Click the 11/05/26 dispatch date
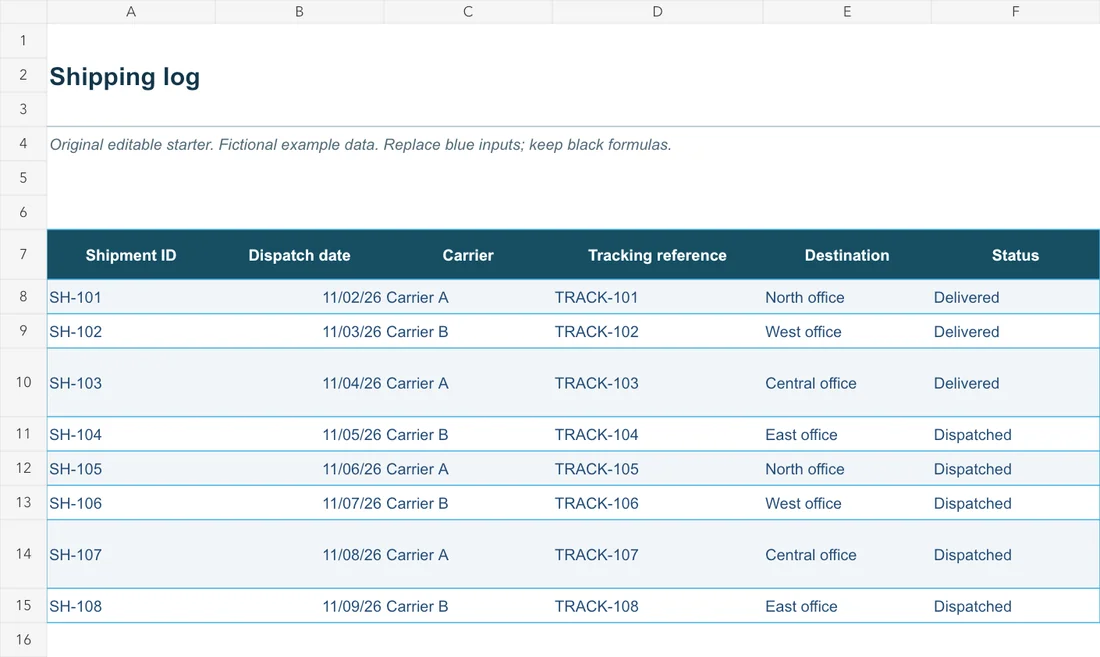The width and height of the screenshot is (1100, 657). [x=352, y=435]
